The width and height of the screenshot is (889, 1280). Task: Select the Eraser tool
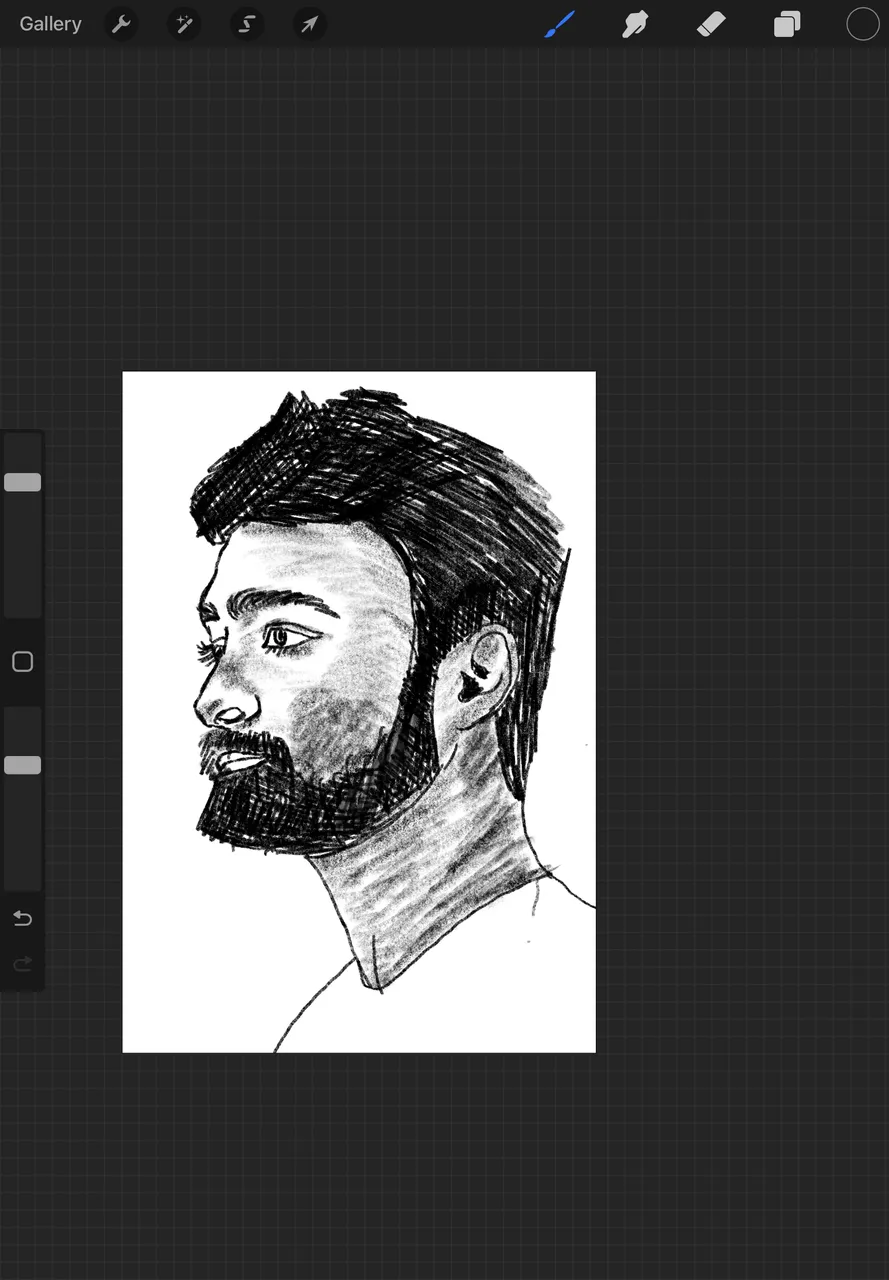(711, 24)
